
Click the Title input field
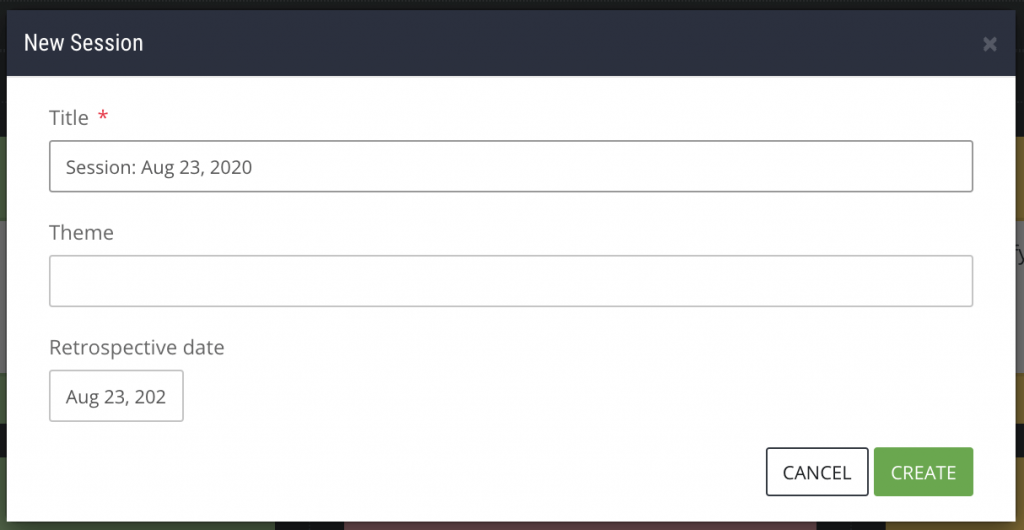click(510, 166)
